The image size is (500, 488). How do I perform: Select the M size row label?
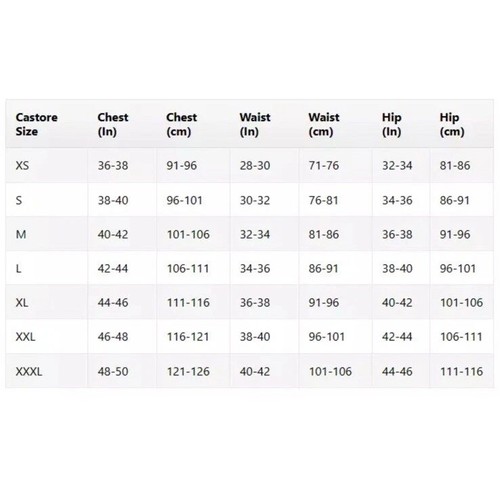pos(21,234)
